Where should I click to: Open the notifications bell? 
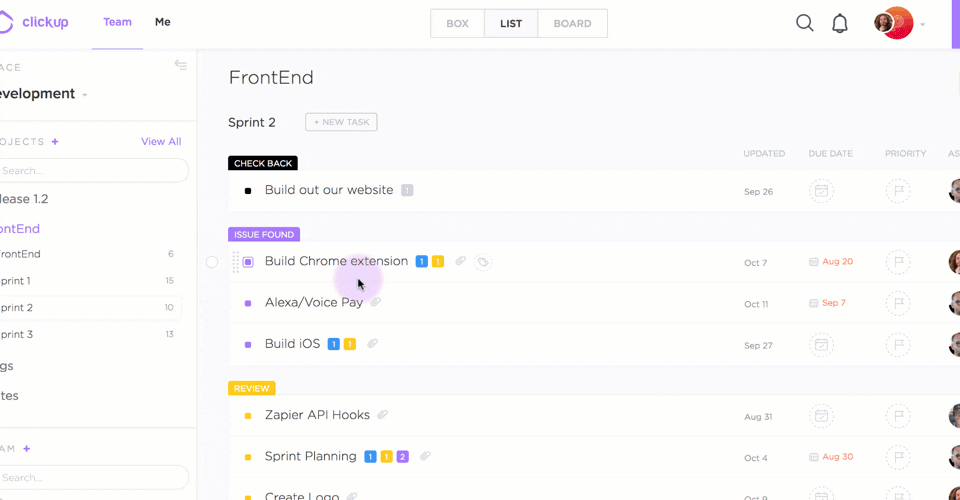840,23
